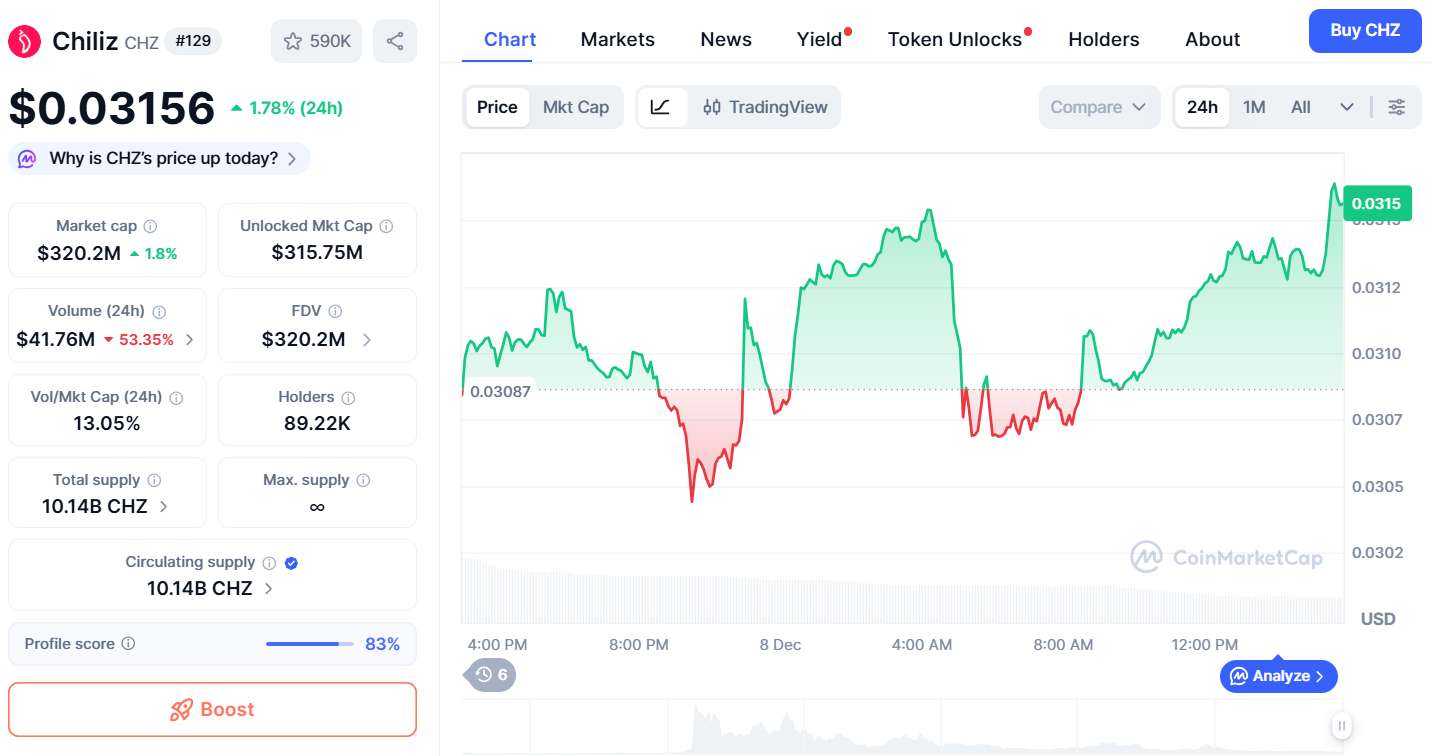The height and width of the screenshot is (756, 1432).
Task: Open the Token Unlocks tab
Action: [x=954, y=39]
